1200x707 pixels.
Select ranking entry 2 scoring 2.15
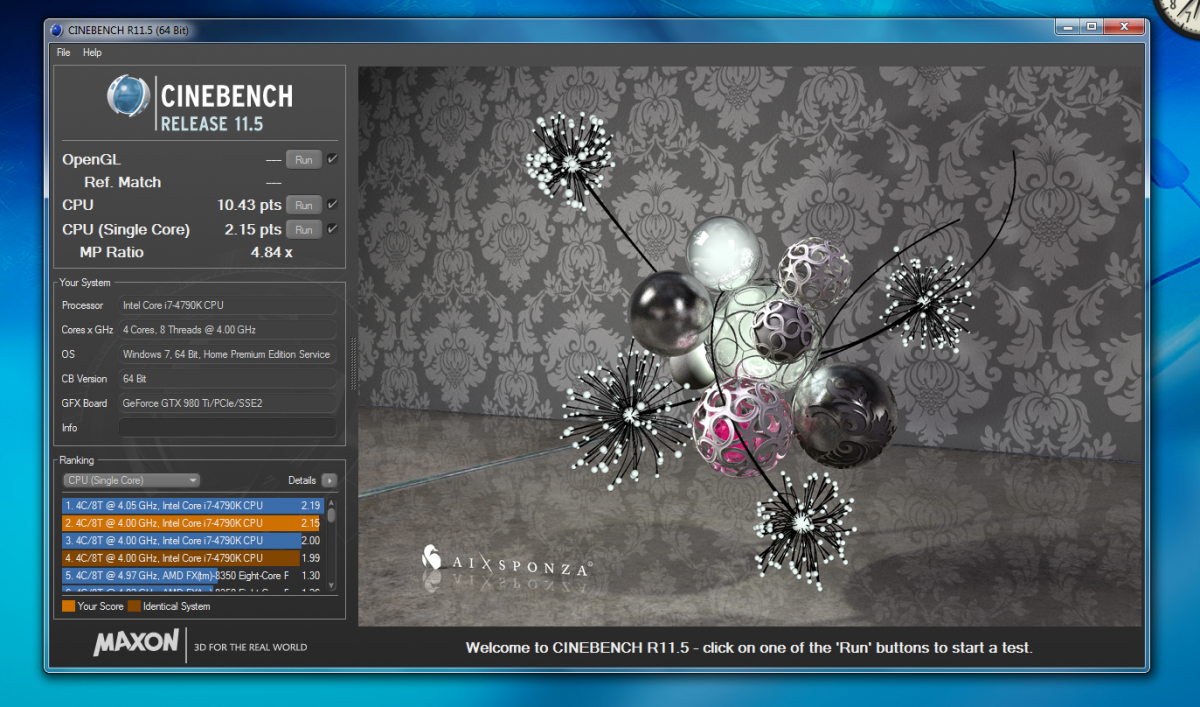pyautogui.click(x=192, y=523)
